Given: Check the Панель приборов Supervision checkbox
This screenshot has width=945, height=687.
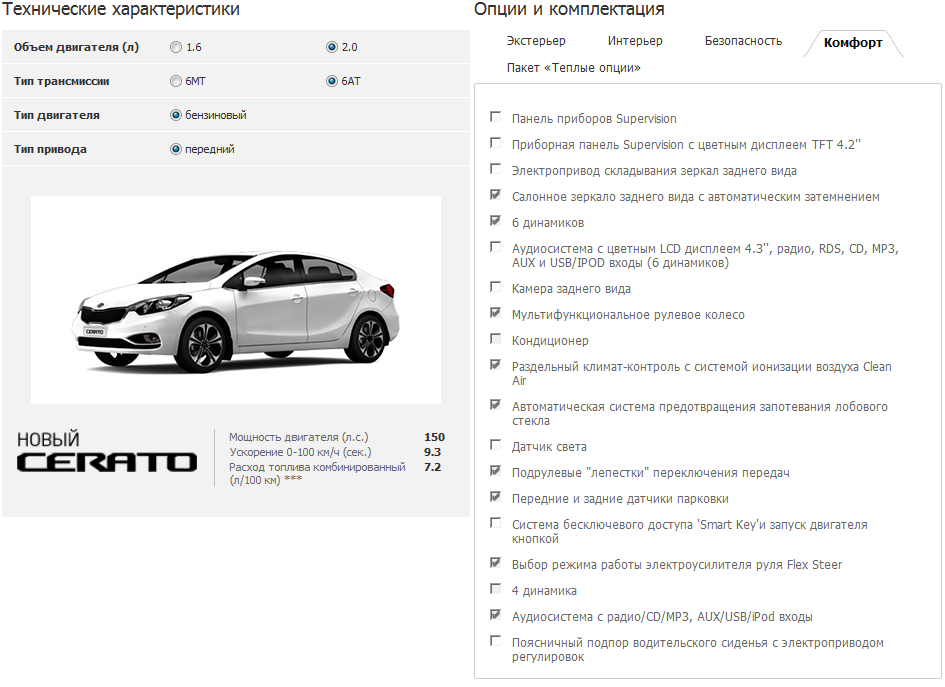Looking at the screenshot, I should tap(495, 117).
